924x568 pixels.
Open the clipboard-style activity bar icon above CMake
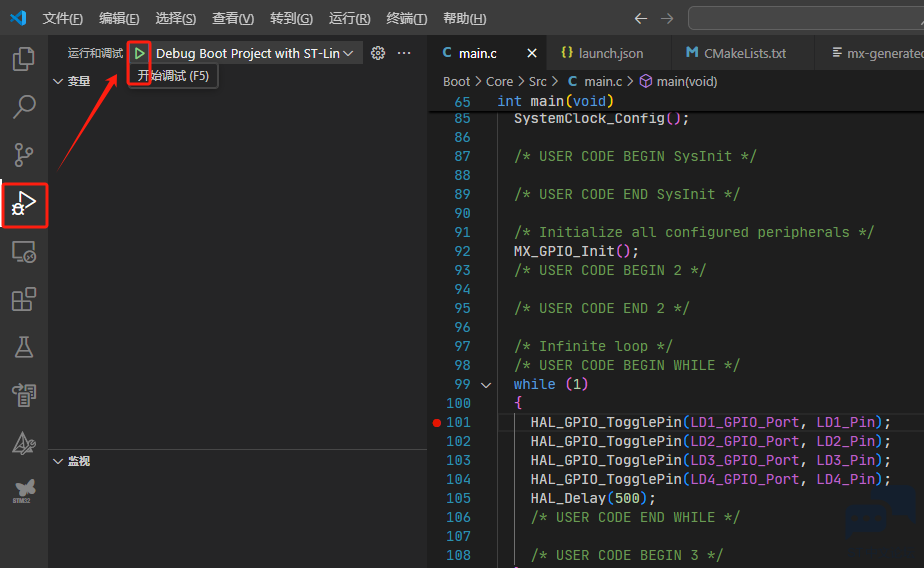pos(24,395)
